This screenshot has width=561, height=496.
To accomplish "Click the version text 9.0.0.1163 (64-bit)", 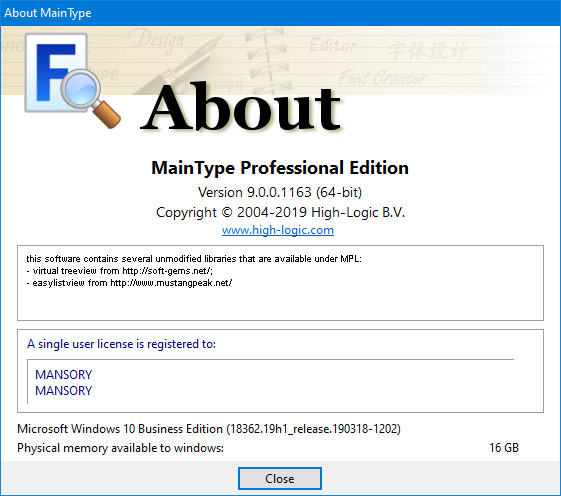I will pos(280,193).
